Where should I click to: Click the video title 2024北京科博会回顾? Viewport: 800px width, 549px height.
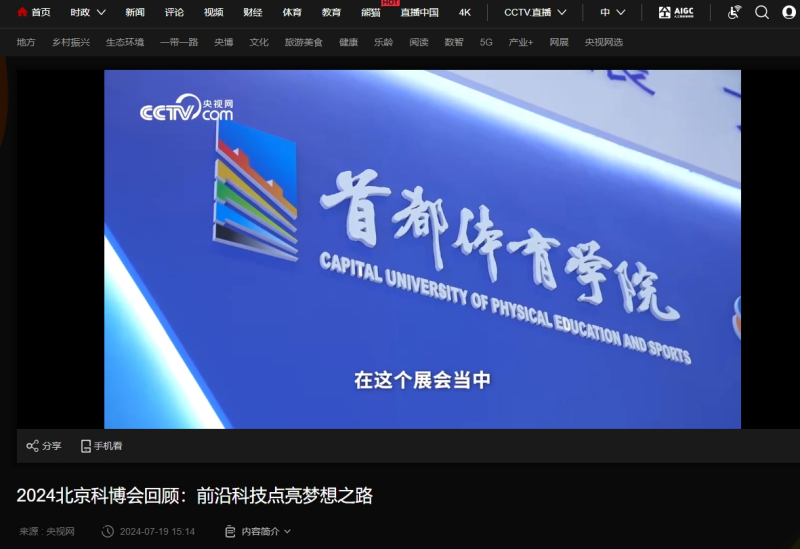pyautogui.click(x=194, y=495)
